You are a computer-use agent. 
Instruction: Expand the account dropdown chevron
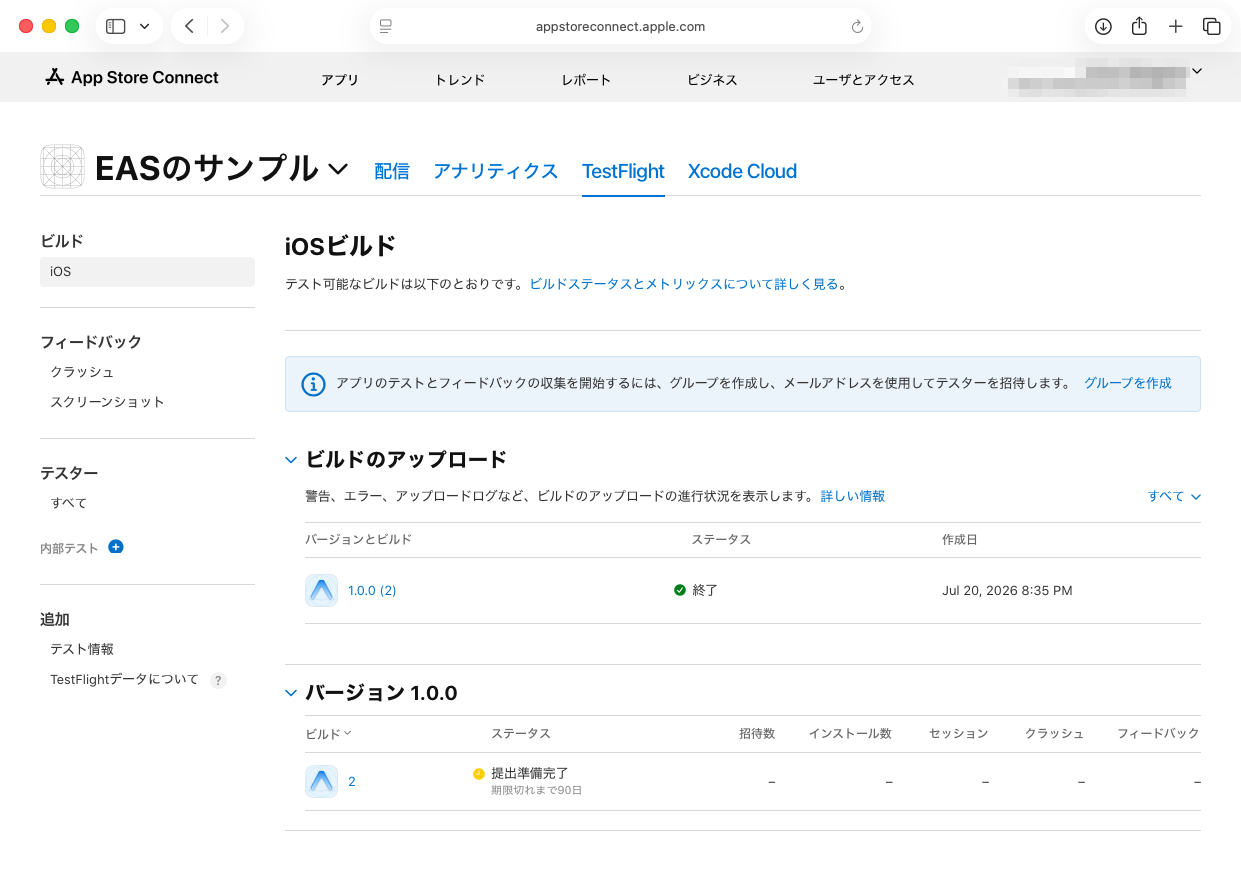coord(1197,70)
